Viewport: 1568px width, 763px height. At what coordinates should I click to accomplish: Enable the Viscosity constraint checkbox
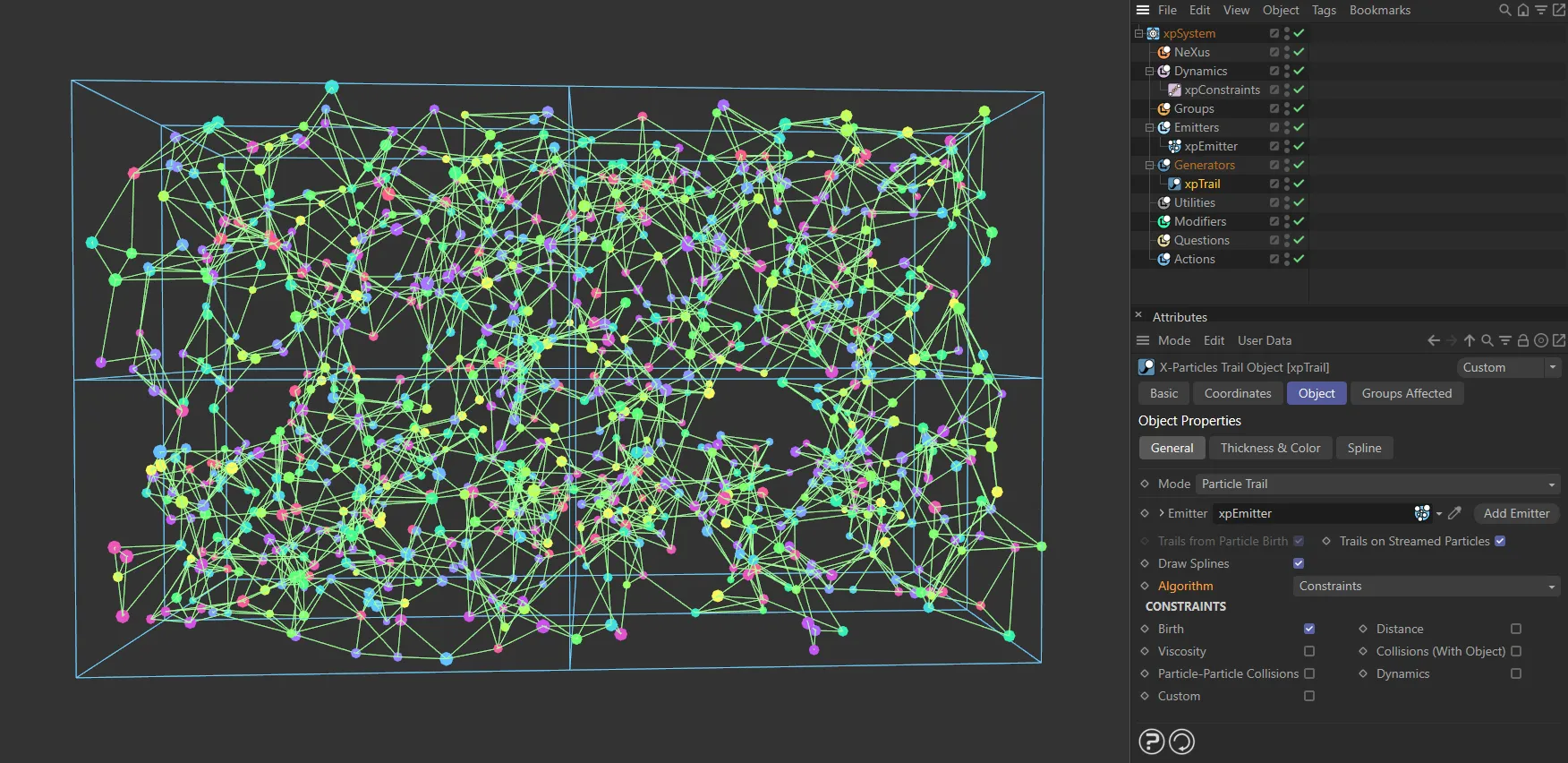pos(1309,651)
